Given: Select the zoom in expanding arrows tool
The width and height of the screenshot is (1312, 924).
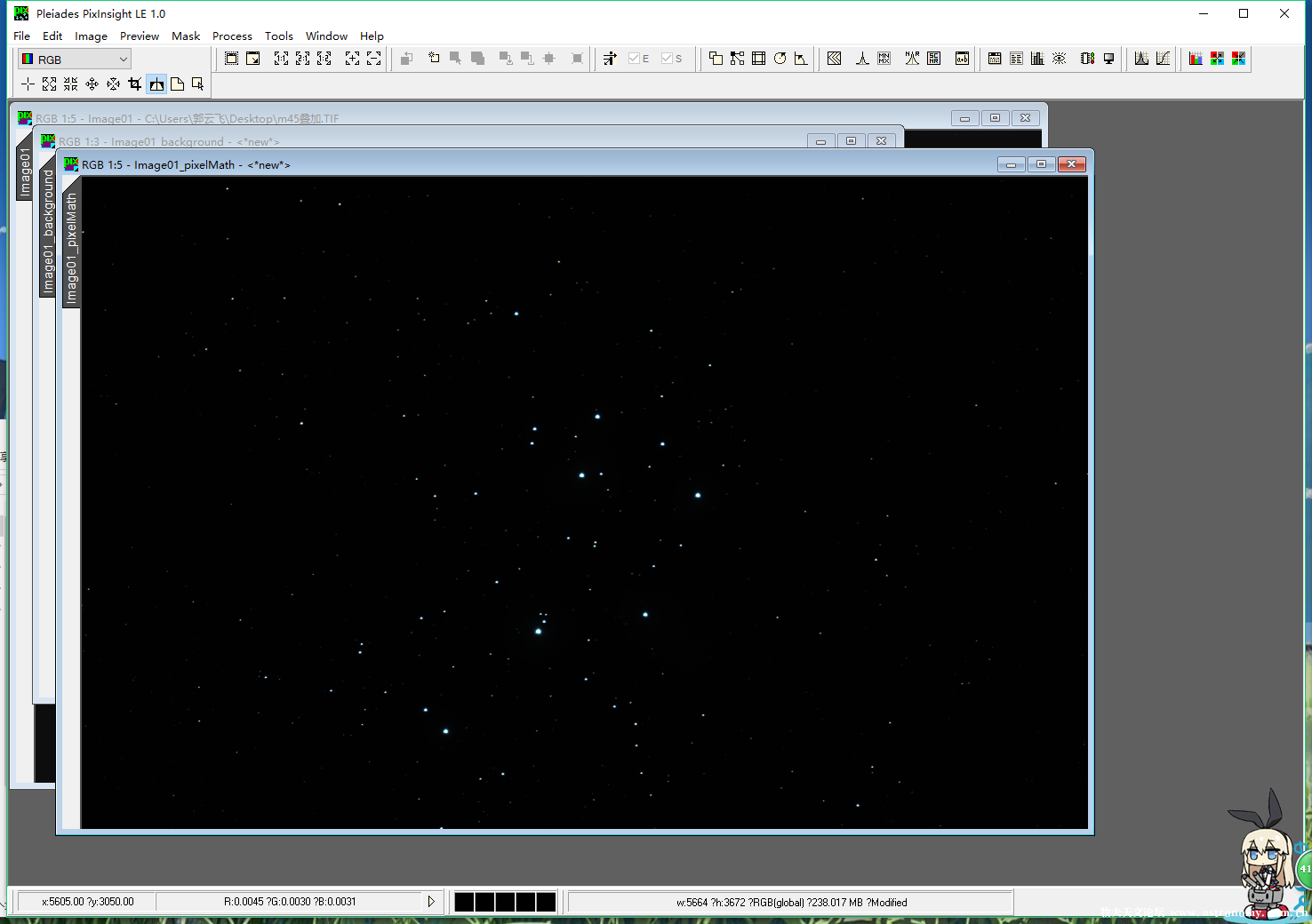Looking at the screenshot, I should pos(49,84).
